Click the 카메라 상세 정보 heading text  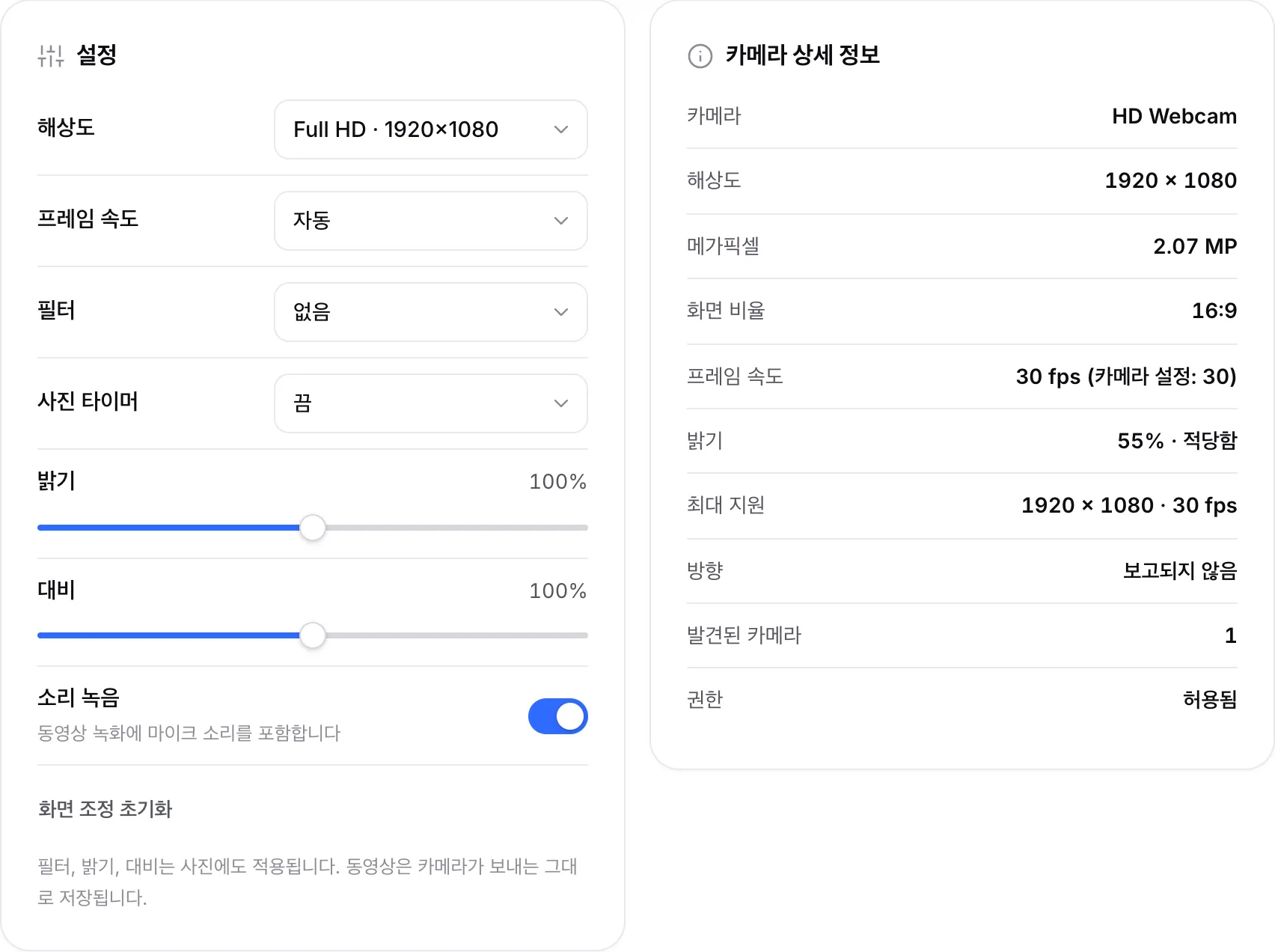point(802,55)
